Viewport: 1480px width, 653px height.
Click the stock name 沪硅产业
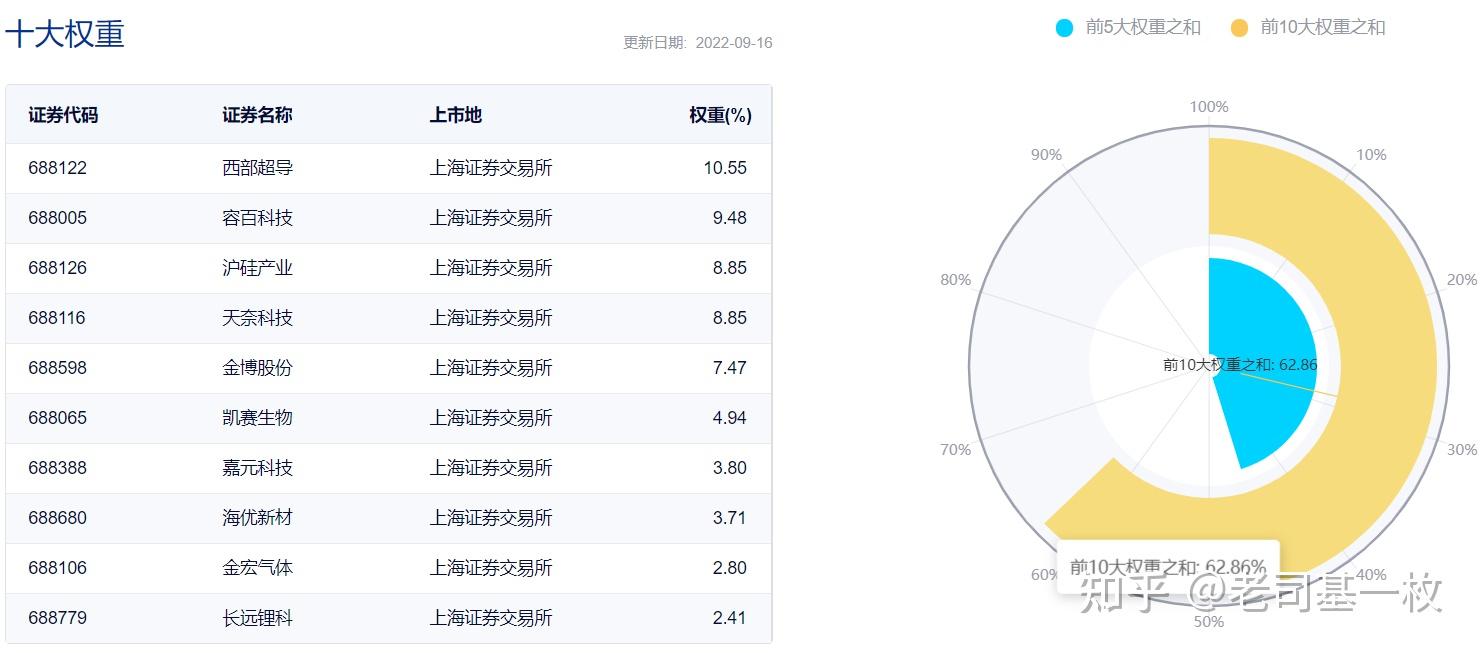point(257,268)
